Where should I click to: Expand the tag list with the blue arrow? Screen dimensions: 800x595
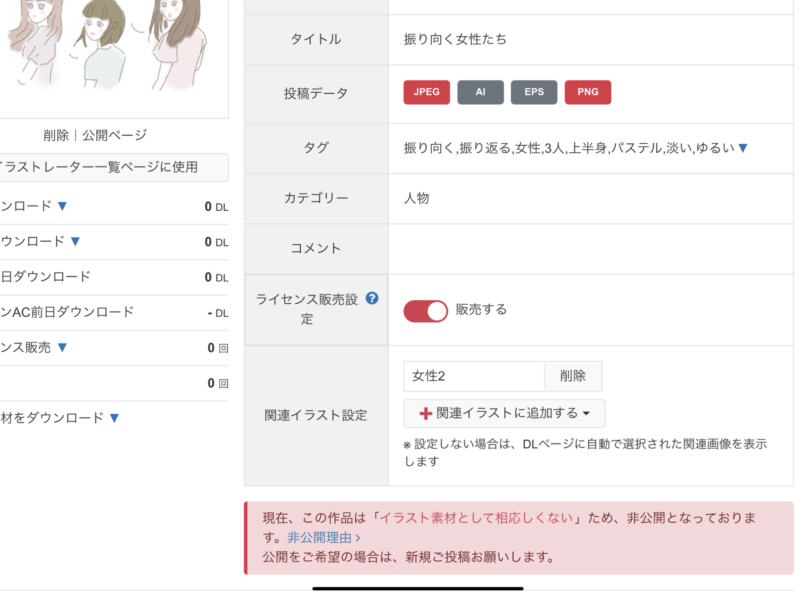click(x=743, y=148)
